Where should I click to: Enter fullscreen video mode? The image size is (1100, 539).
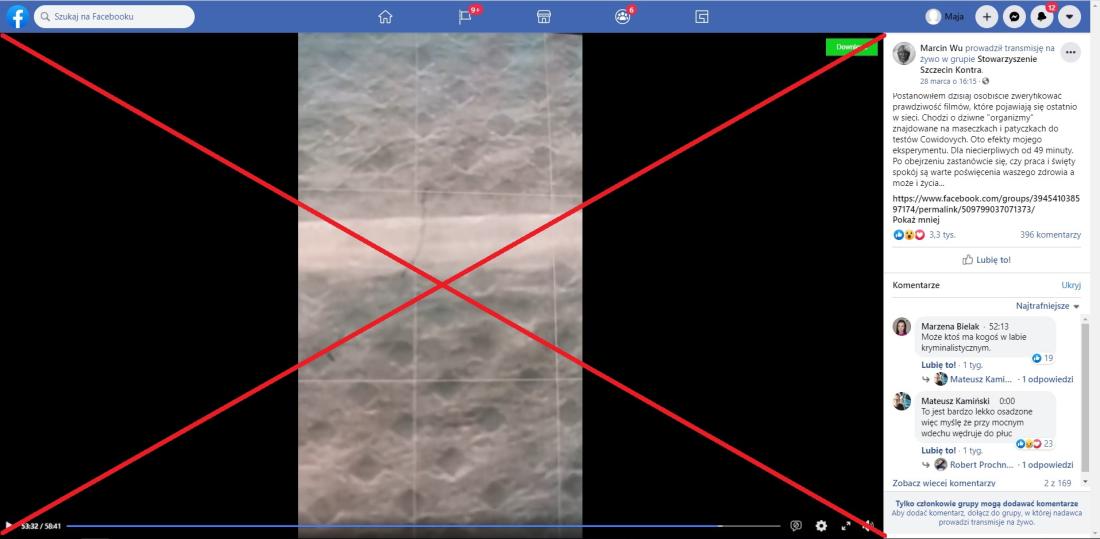[846, 526]
